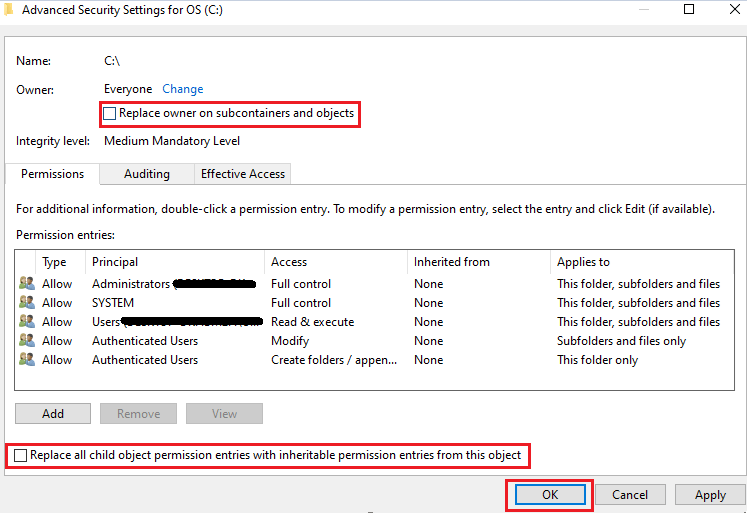Click 'Subfolders and files only' cell
The height and width of the screenshot is (513, 747).
click(x=621, y=341)
